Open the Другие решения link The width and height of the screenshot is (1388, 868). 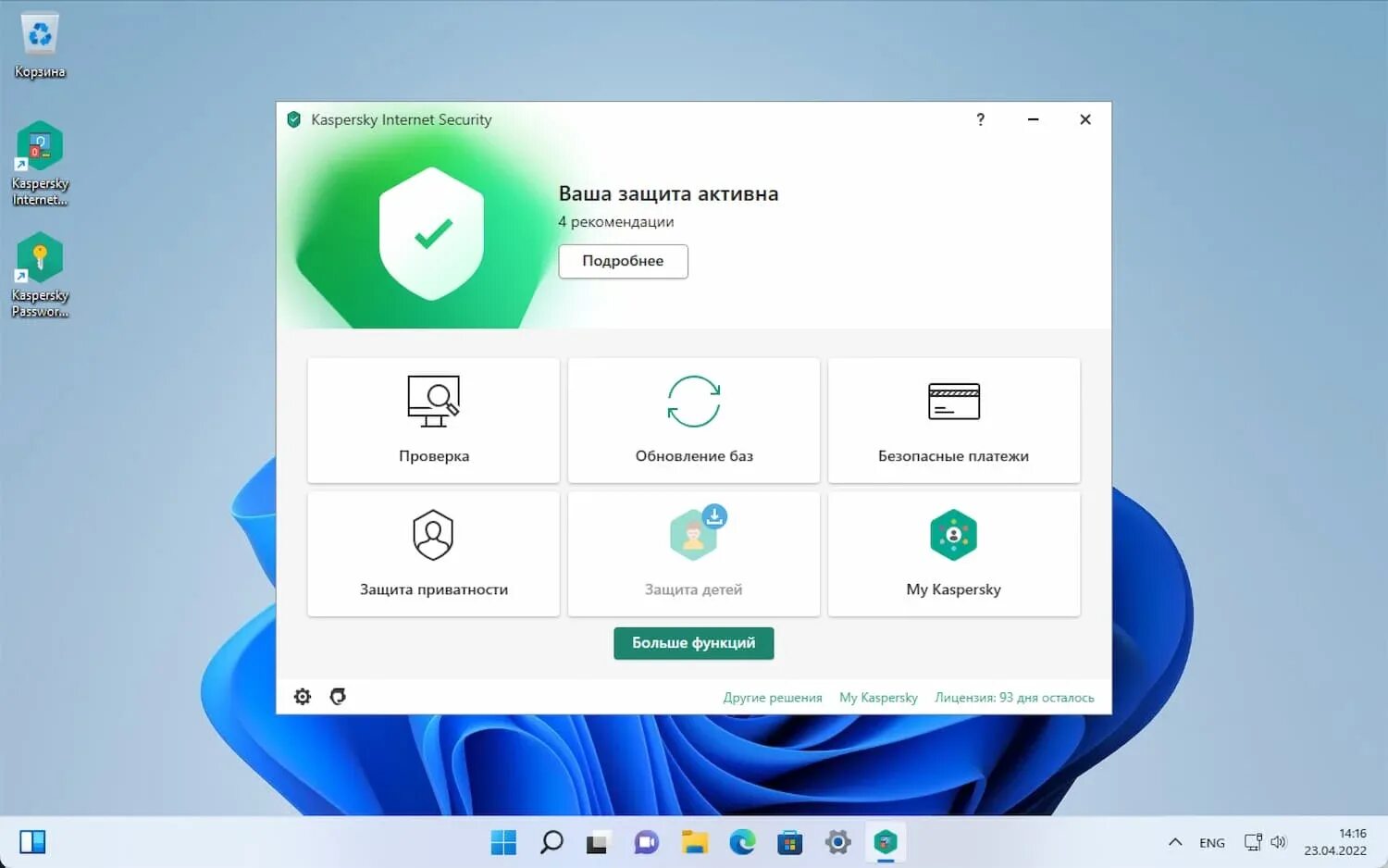pos(772,697)
